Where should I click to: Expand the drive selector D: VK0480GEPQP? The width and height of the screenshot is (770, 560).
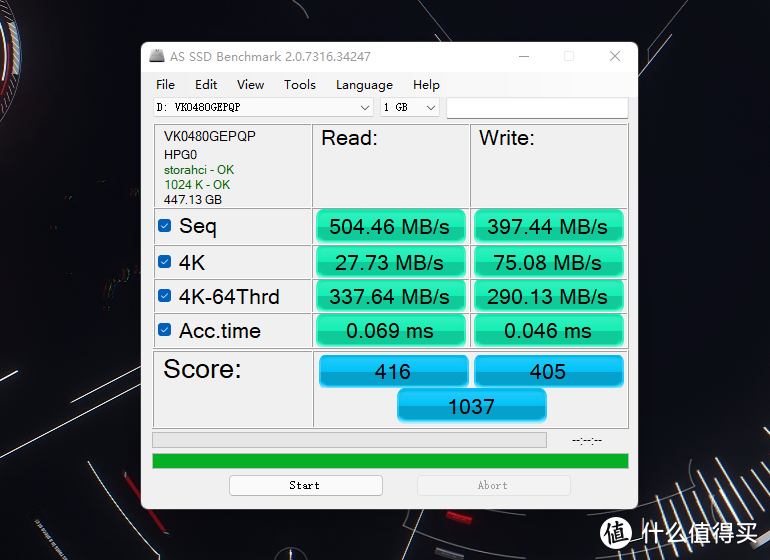(263, 107)
